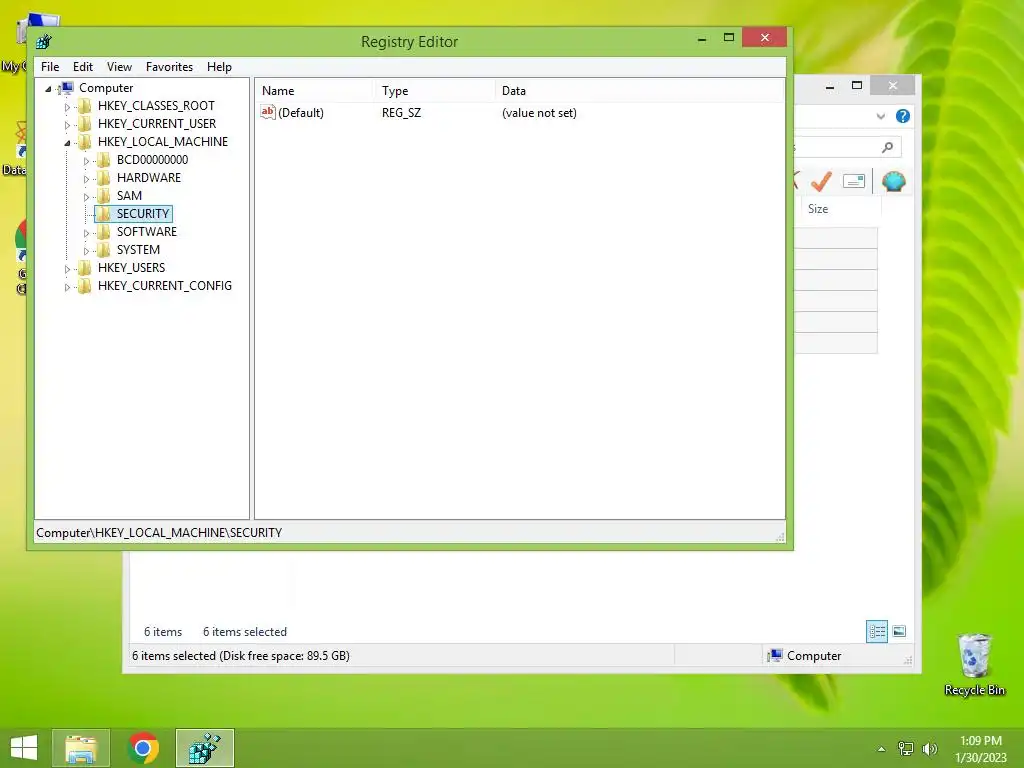Image resolution: width=1024 pixels, height=768 pixels.
Task: Click Computer in background status bar
Action: click(x=805, y=656)
